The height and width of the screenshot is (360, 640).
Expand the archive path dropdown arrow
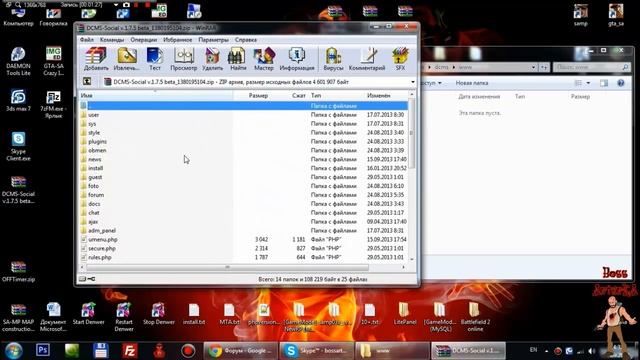click(413, 82)
